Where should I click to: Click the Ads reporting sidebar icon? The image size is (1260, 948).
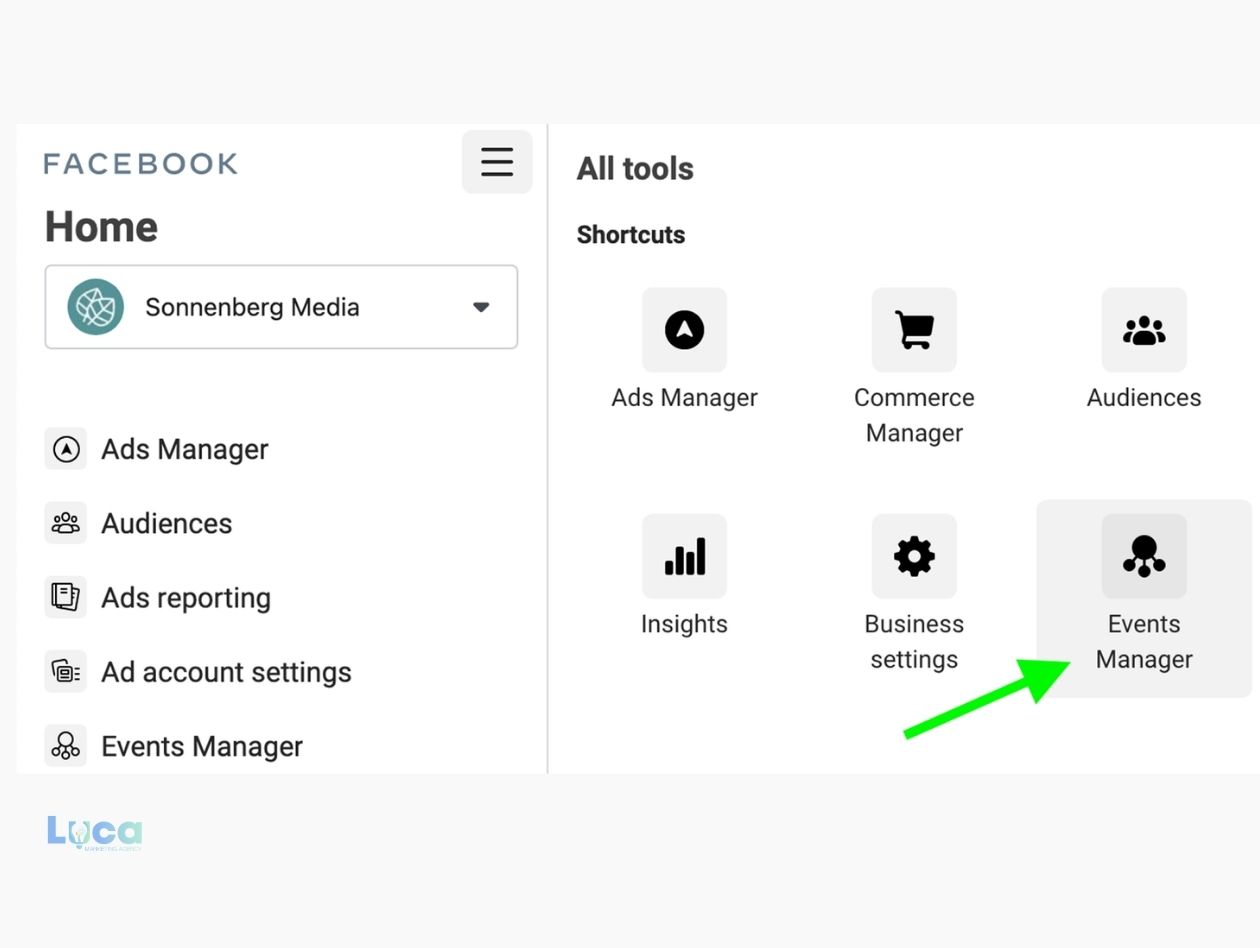[66, 597]
